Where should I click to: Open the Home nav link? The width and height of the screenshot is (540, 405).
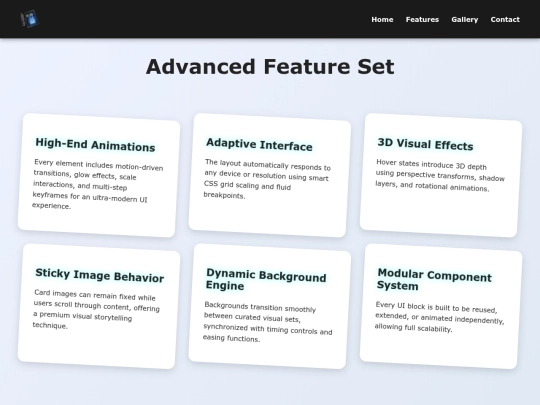pyautogui.click(x=382, y=20)
